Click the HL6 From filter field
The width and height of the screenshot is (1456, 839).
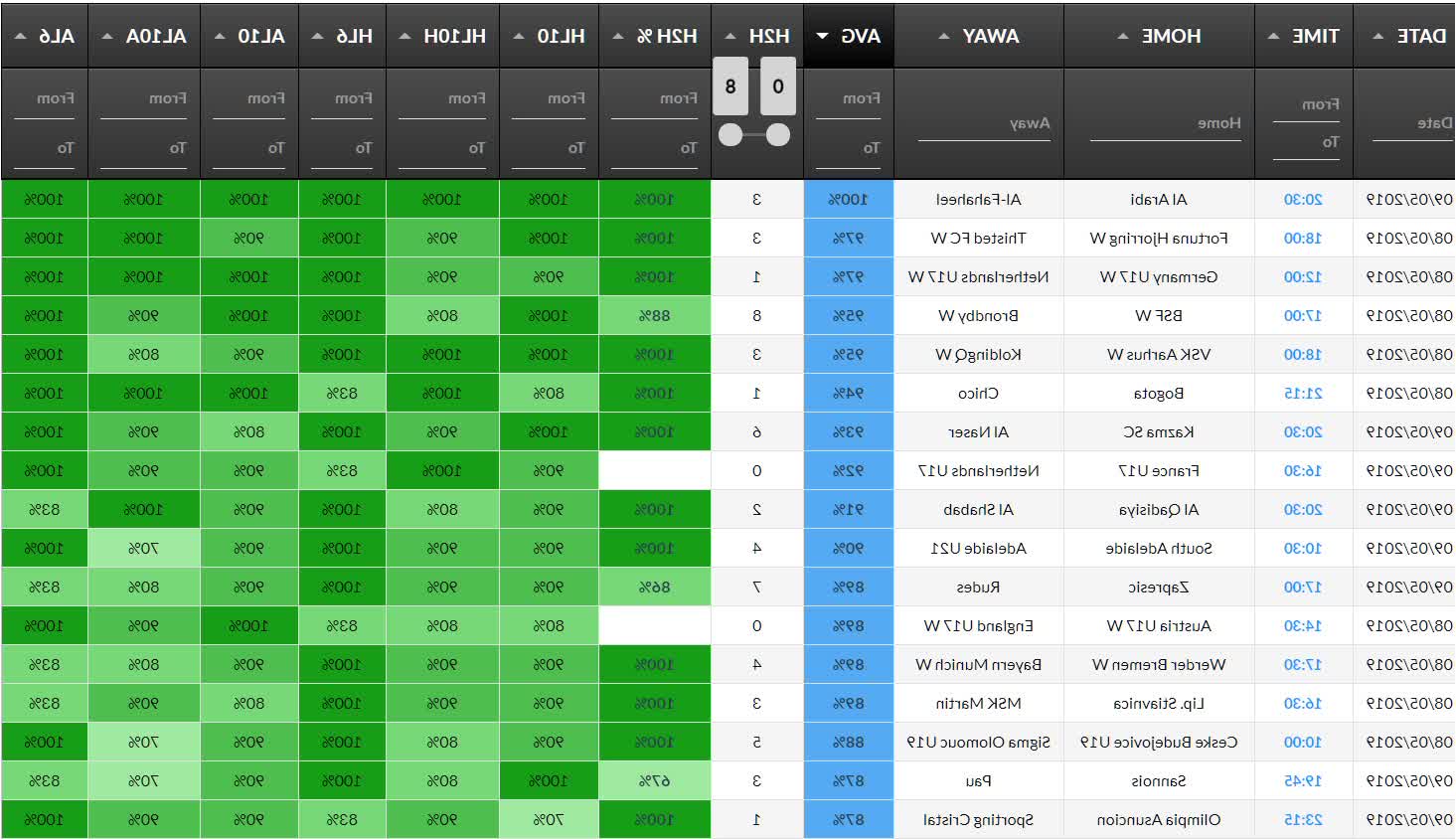342,99
